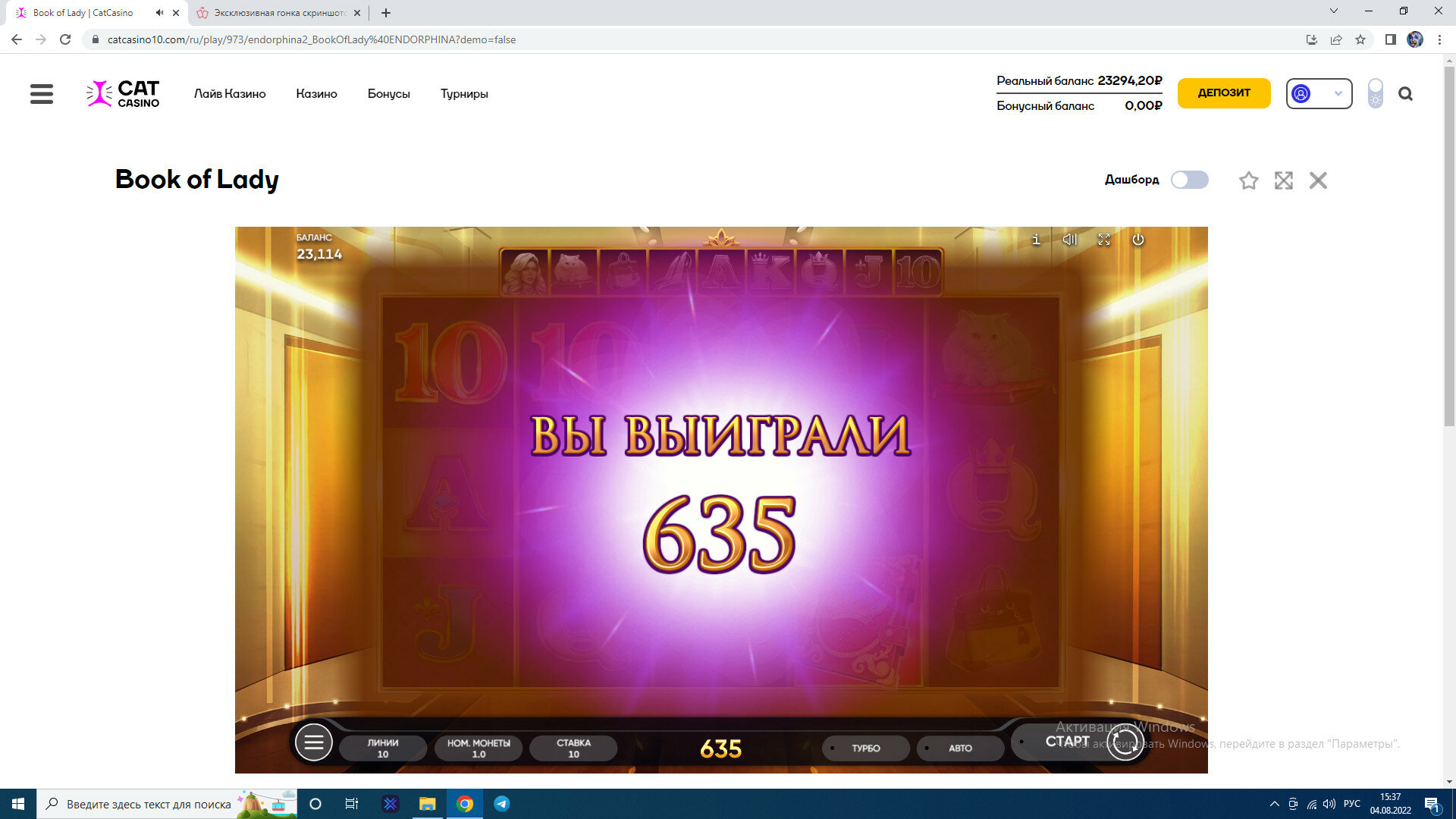Expand slot game to fullscreen

pos(1104,240)
